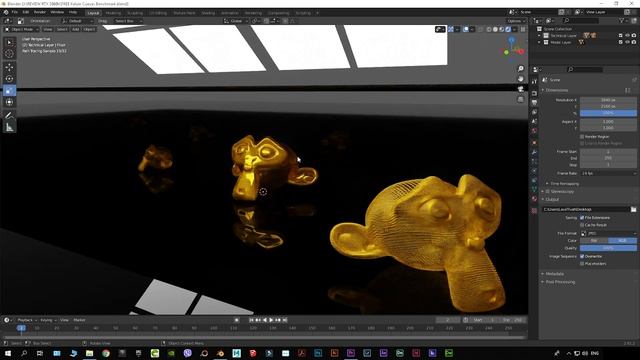Open the Modifiers wrench tab
The width and height of the screenshot is (640, 360).
534,152
